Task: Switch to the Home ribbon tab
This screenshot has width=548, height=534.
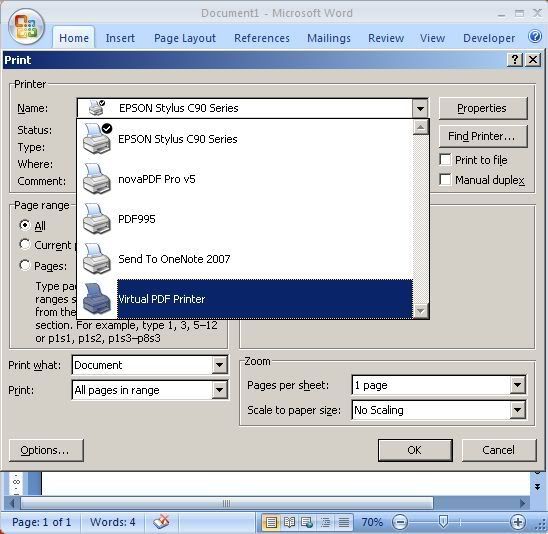Action: click(74, 38)
